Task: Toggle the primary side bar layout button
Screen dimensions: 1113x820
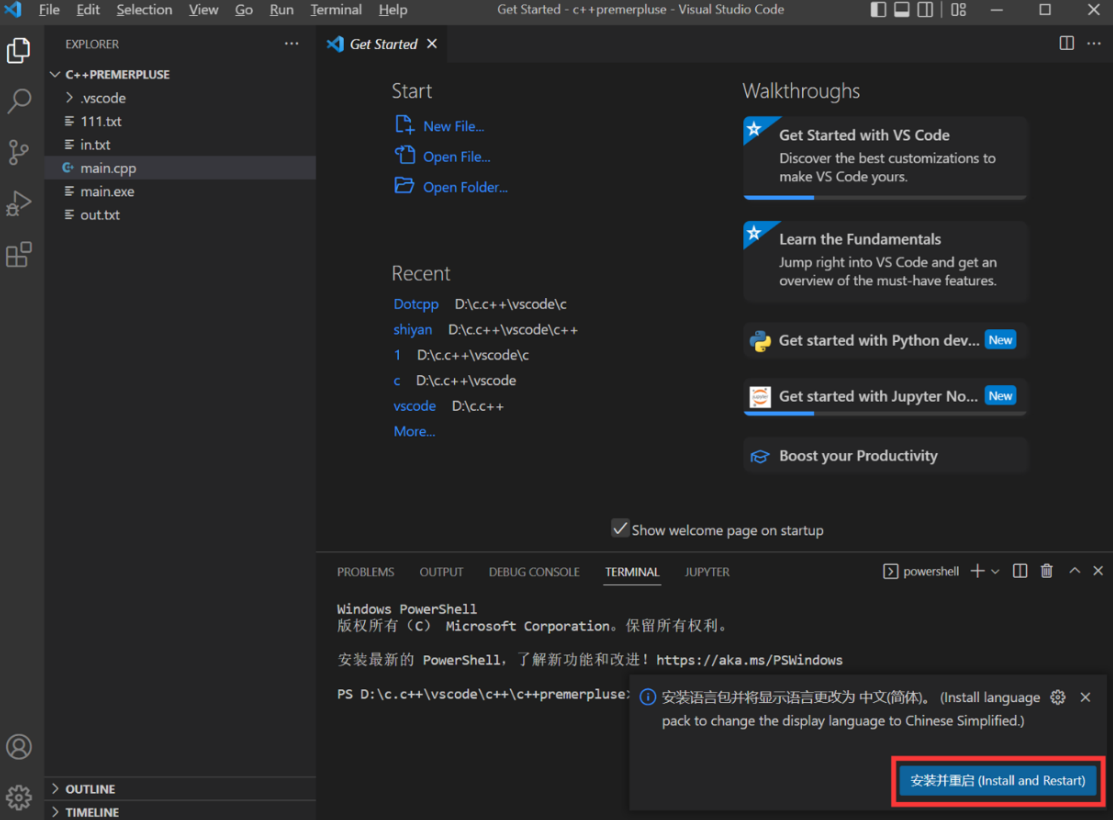Action: (878, 10)
